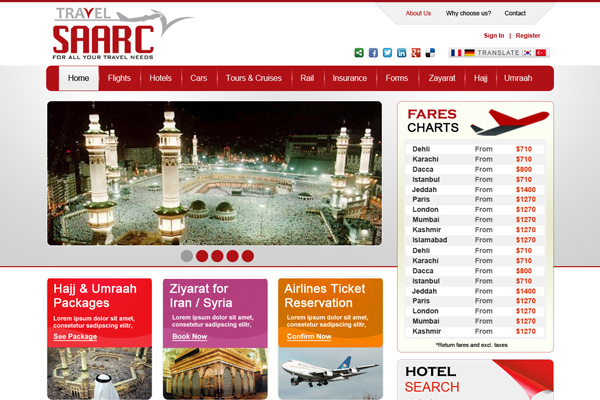Click the first Mumbai fare row
The width and height of the screenshot is (600, 400).
coord(475,220)
